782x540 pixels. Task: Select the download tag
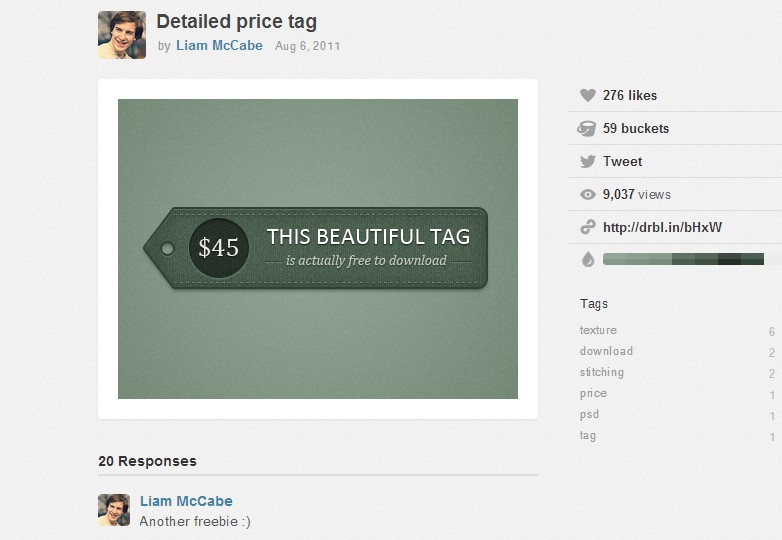point(606,352)
